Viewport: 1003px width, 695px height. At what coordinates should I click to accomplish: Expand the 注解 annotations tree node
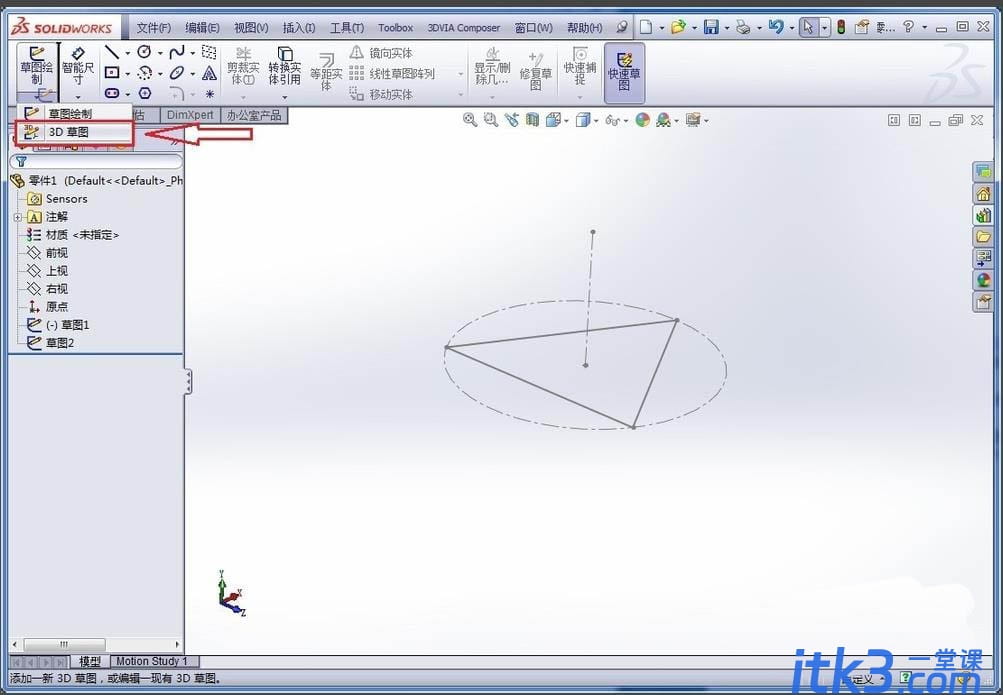point(17,217)
